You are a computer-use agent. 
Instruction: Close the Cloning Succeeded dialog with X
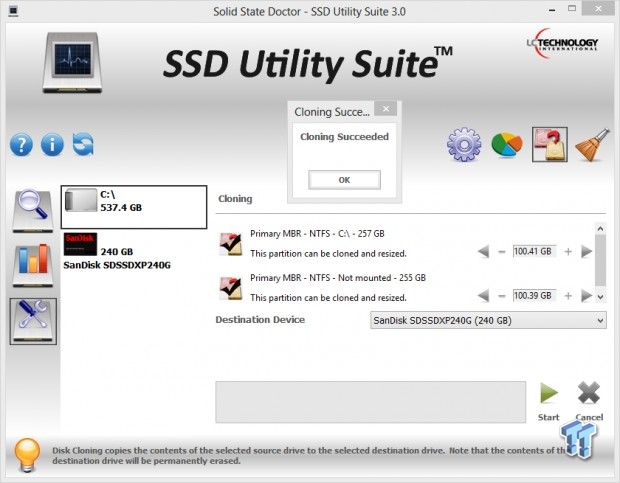(x=386, y=109)
